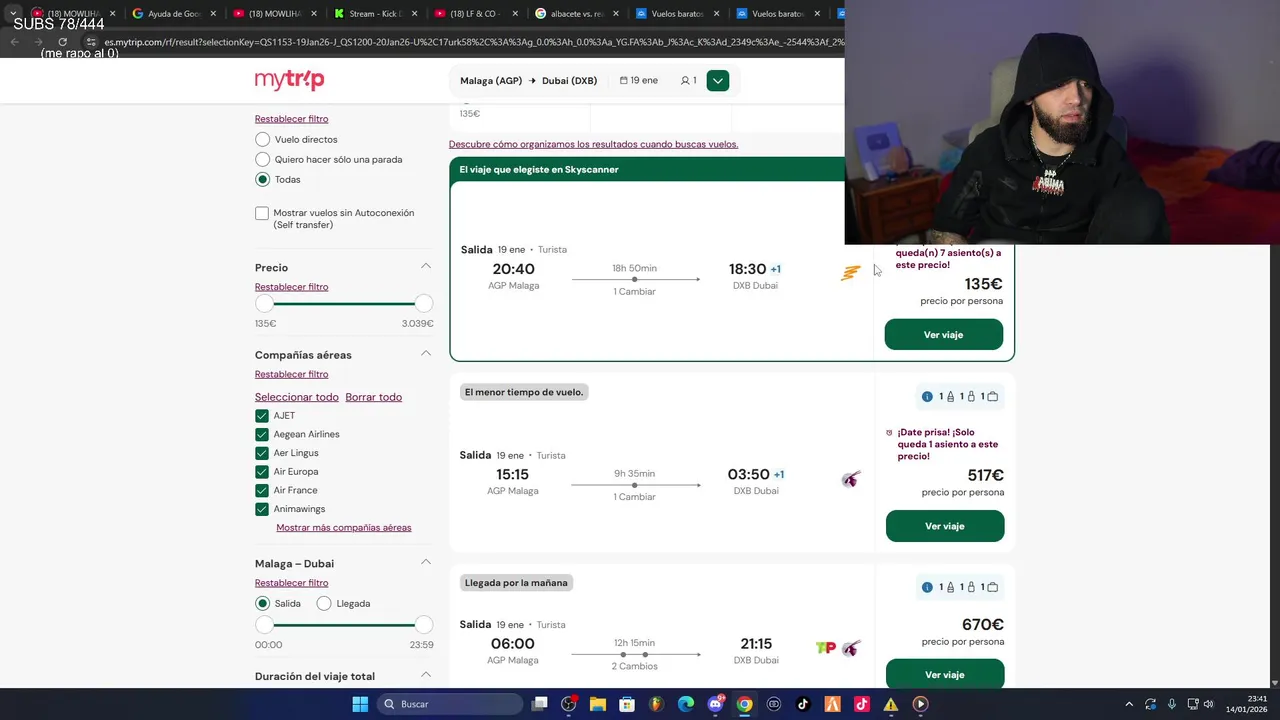Viewport: 1280px width, 720px height.
Task: Select the Salida radio button
Action: [262, 604]
